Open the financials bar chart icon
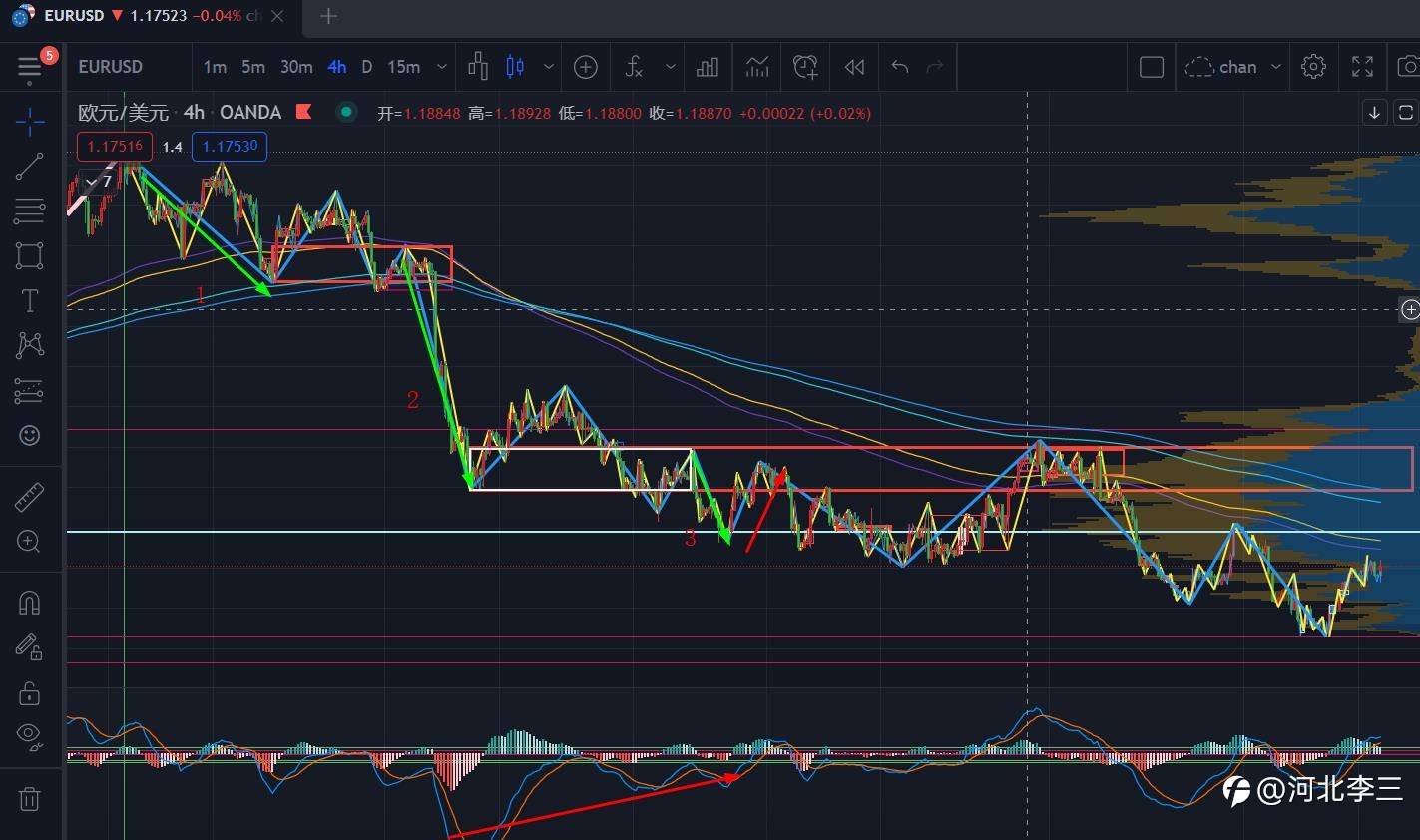1420x840 pixels. tap(708, 67)
